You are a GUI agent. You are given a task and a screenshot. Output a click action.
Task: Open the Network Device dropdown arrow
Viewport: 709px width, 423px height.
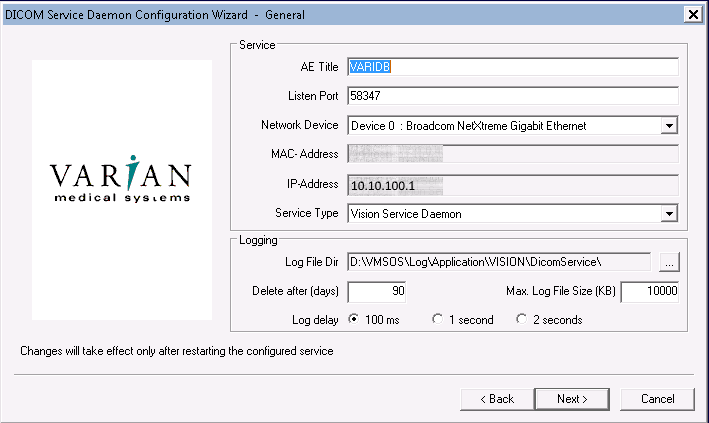(669, 126)
